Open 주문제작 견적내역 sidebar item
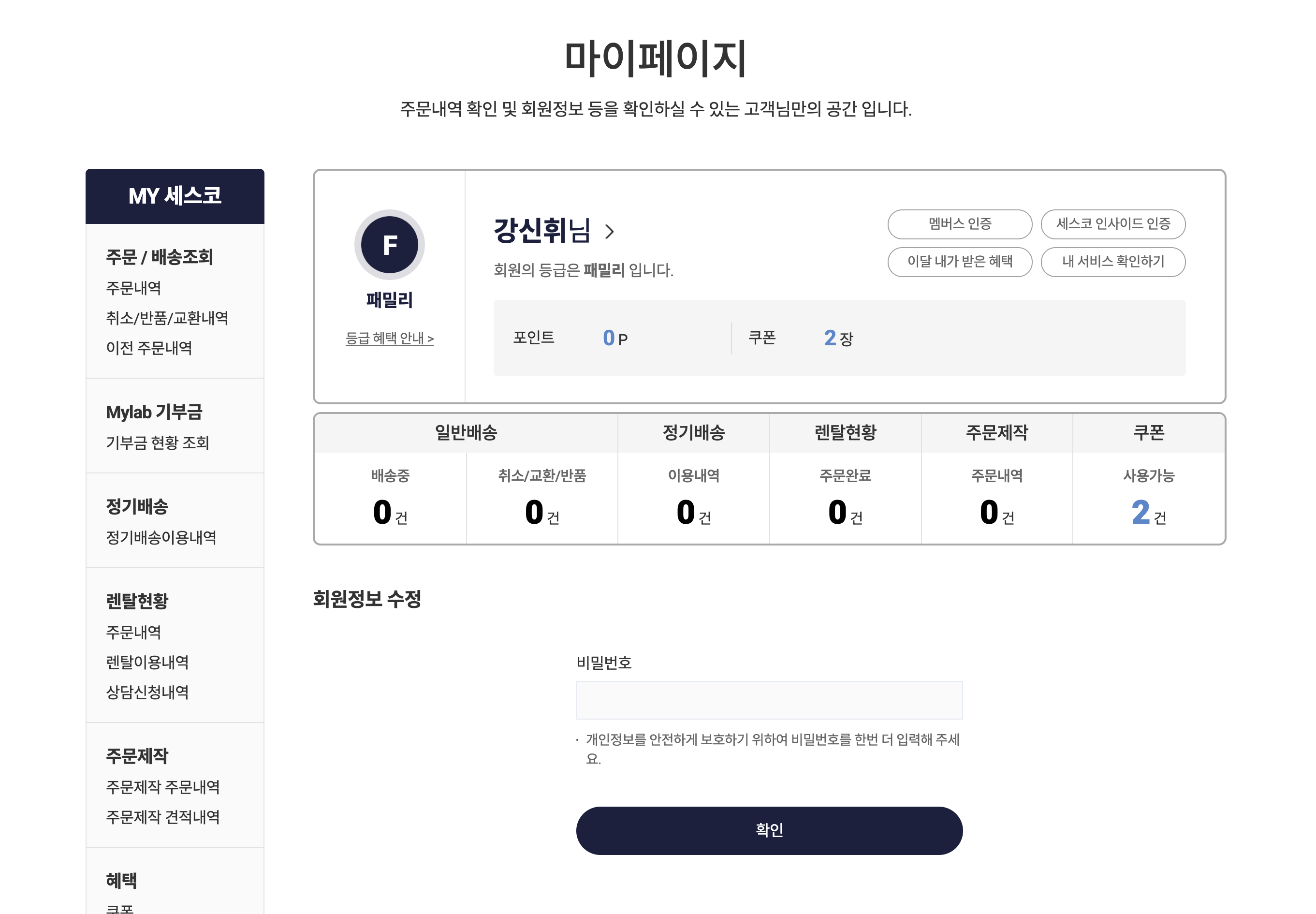The height and width of the screenshot is (914, 1316). (162, 817)
